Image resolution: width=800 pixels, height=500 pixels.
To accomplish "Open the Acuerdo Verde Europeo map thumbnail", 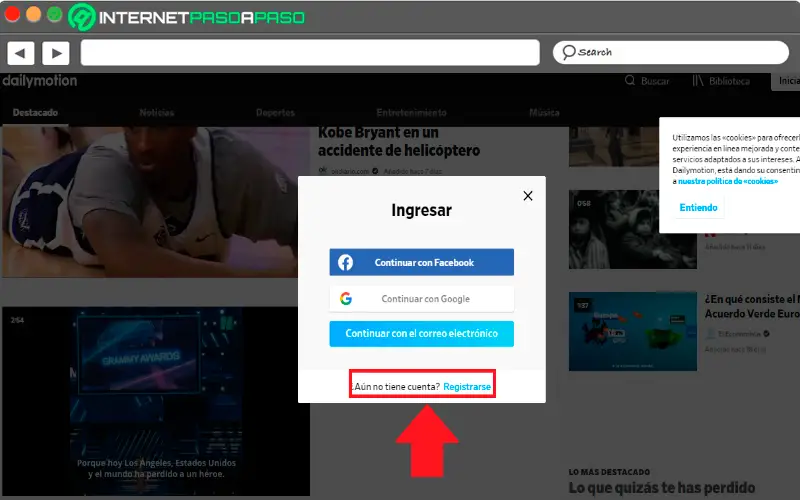I will (633, 331).
